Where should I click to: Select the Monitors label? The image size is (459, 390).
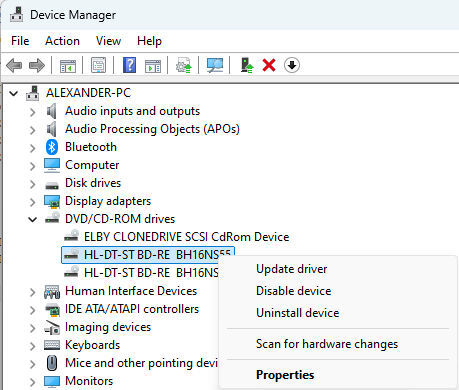point(89,381)
